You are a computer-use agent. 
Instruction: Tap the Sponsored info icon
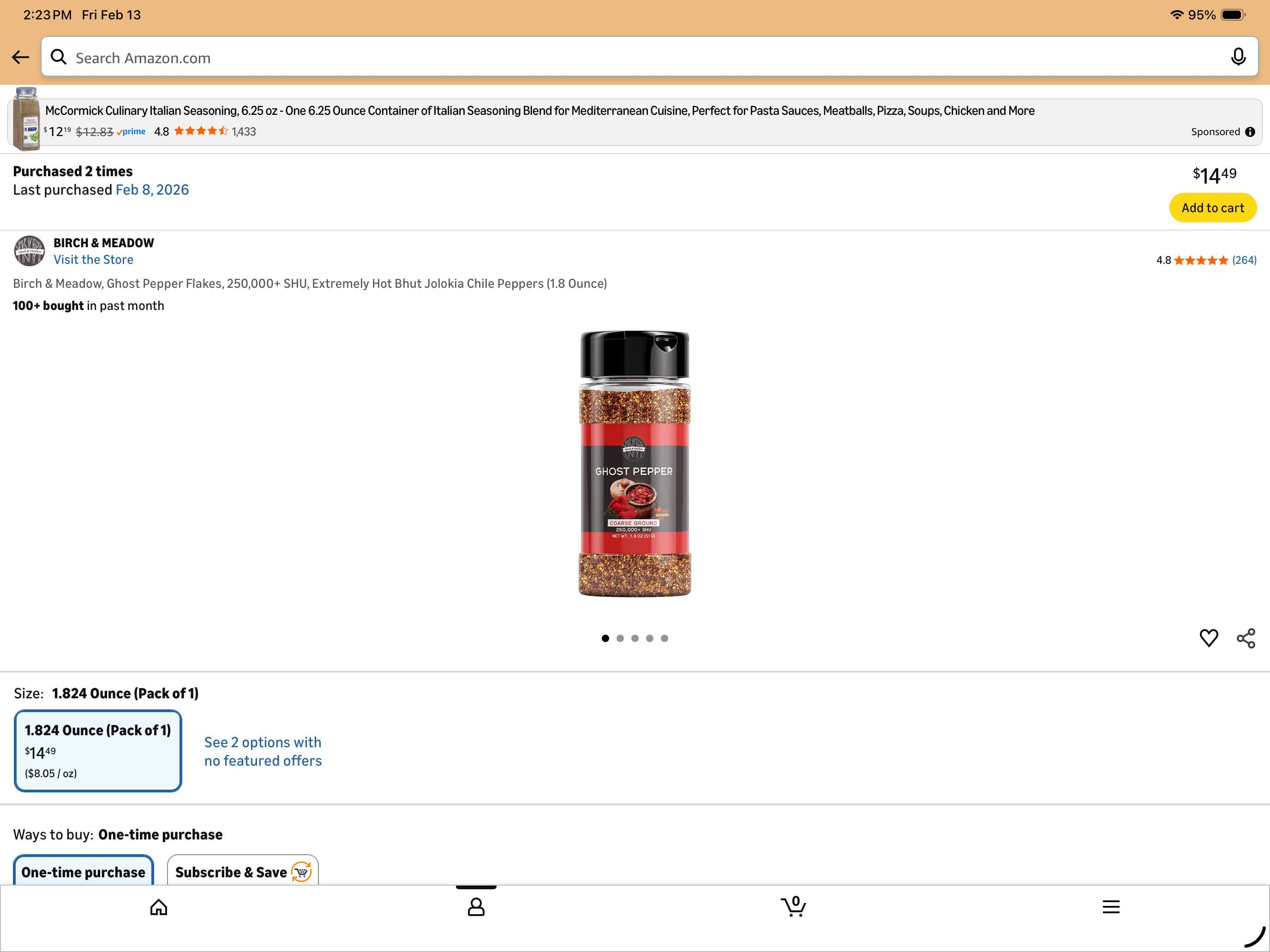click(1250, 132)
